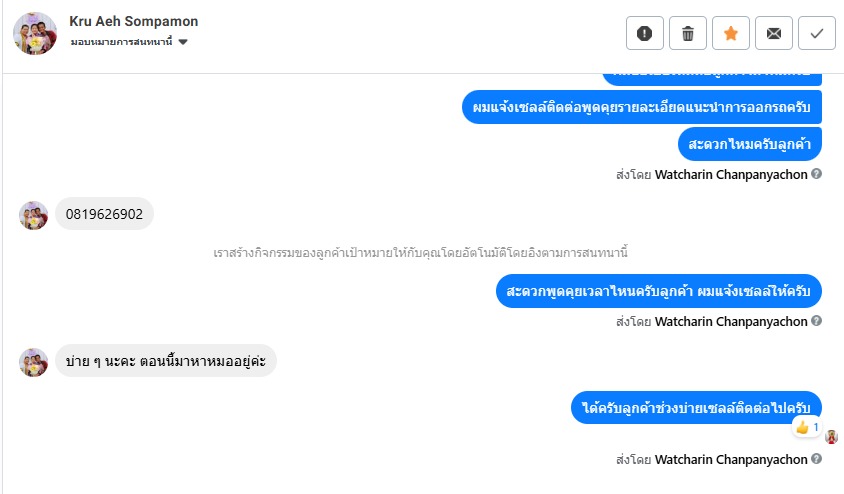Click the small seen-by avatar icon
Image resolution: width=844 pixels, height=494 pixels.
click(x=831, y=437)
